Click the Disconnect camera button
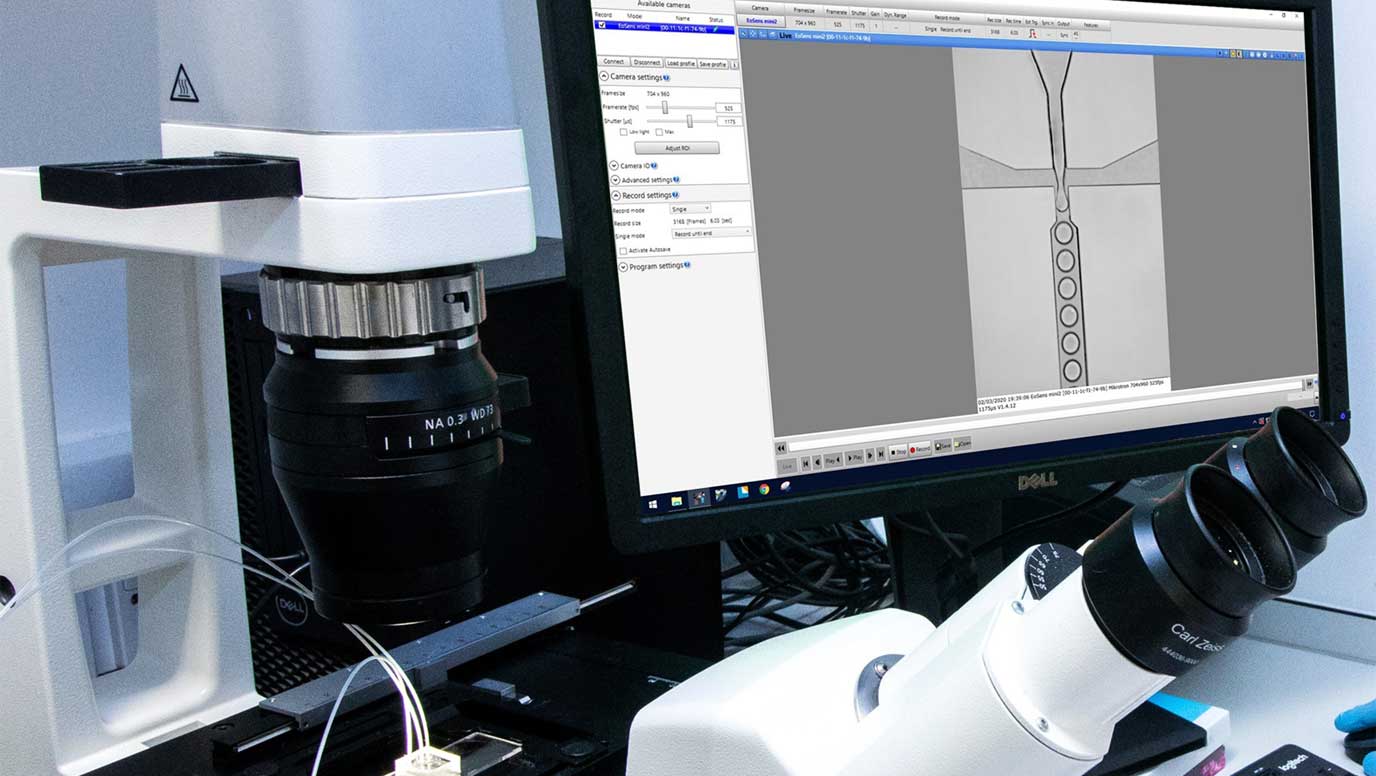Image resolution: width=1376 pixels, height=776 pixels. click(x=647, y=62)
